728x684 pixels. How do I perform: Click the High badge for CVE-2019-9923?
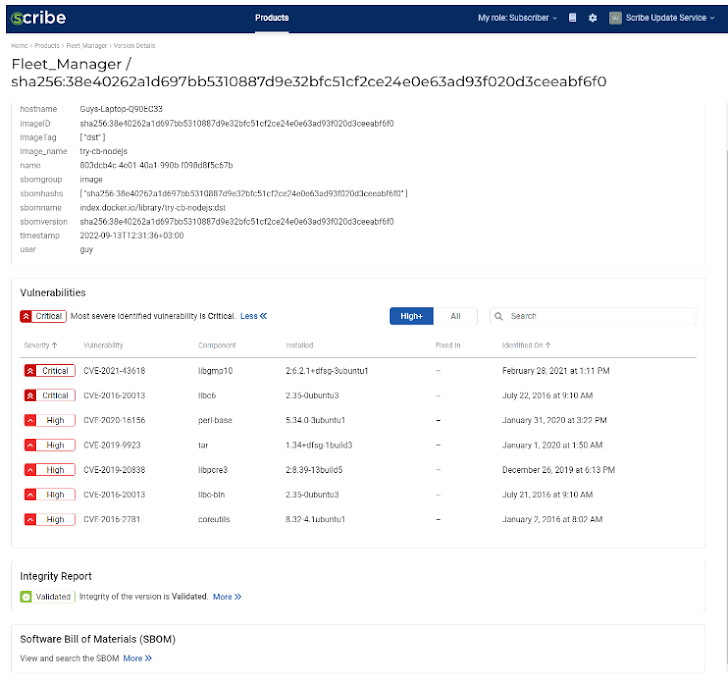[48, 445]
